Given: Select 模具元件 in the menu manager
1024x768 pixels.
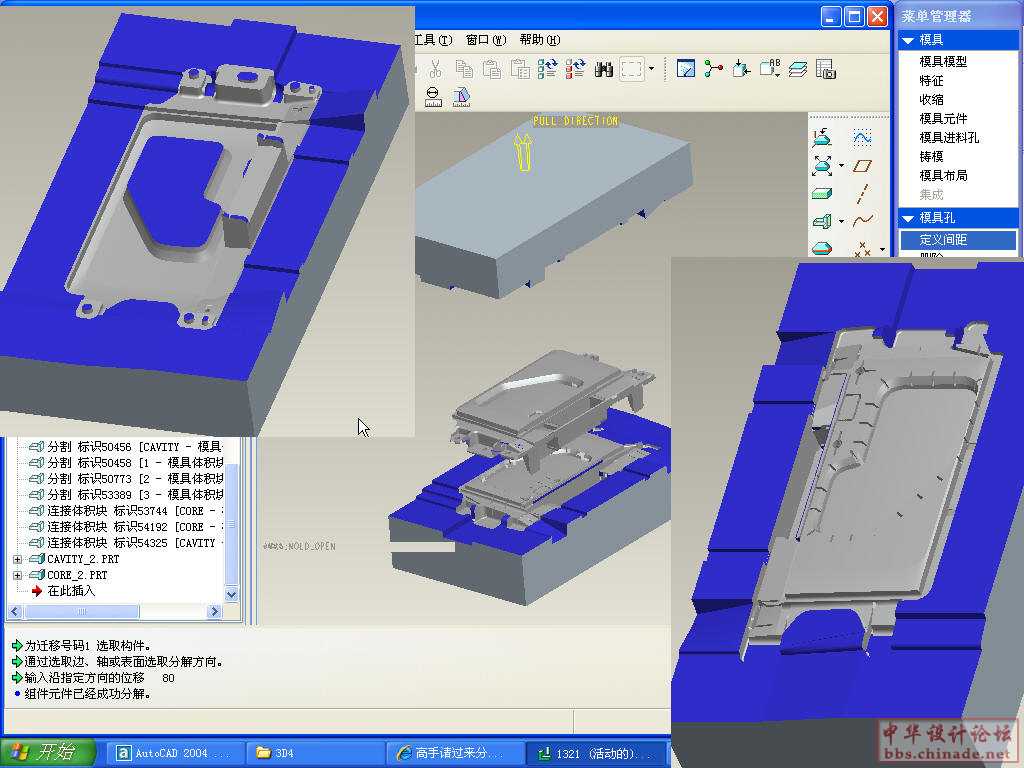Looking at the screenshot, I should tap(943, 118).
